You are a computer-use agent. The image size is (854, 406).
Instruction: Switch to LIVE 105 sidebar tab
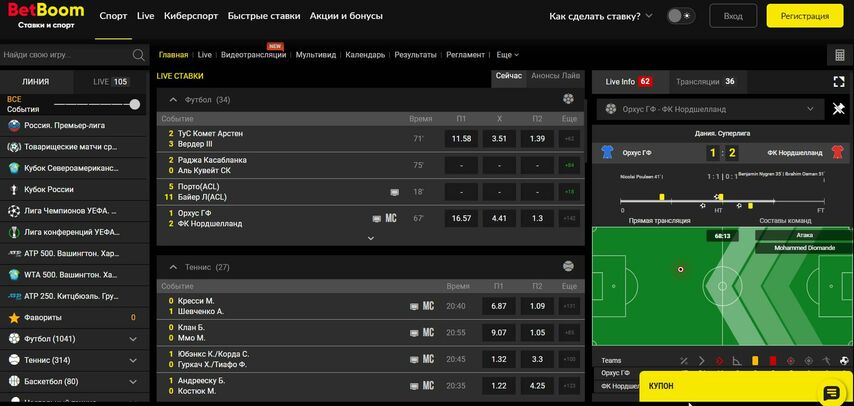(x=111, y=82)
